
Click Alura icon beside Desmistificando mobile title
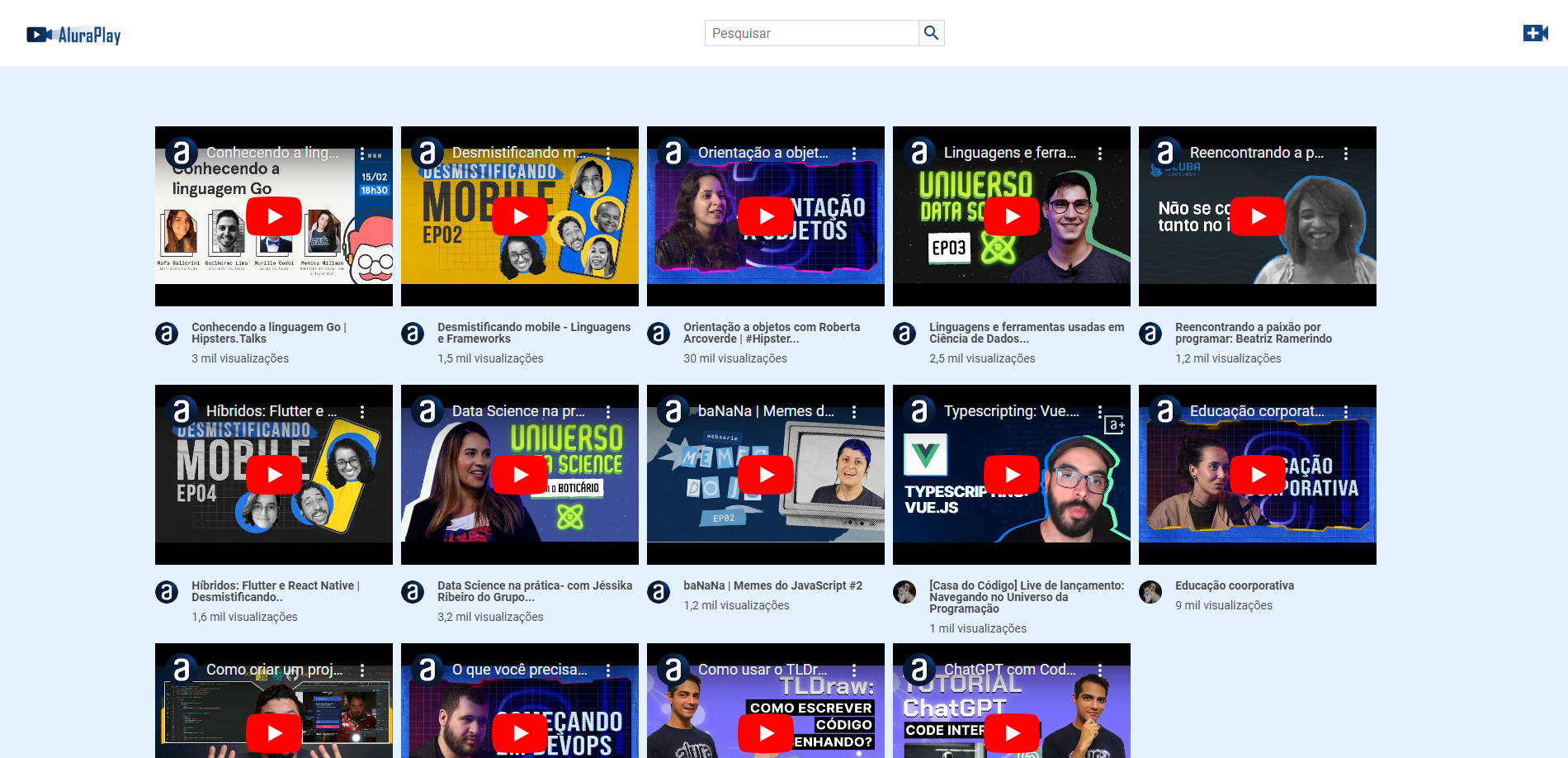[413, 334]
